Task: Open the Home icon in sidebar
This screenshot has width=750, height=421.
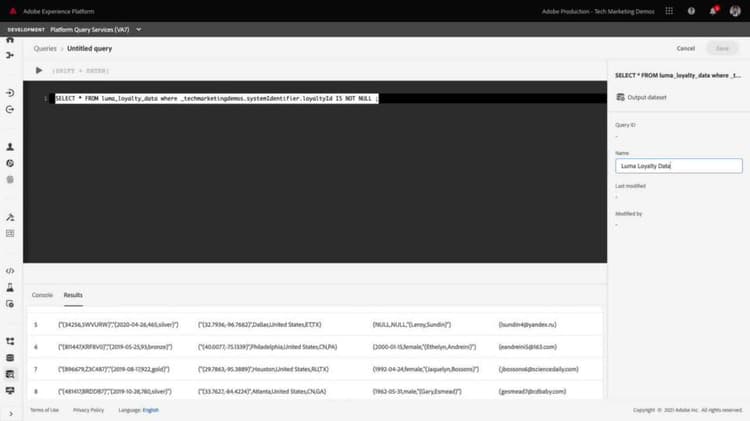Action: (10, 40)
